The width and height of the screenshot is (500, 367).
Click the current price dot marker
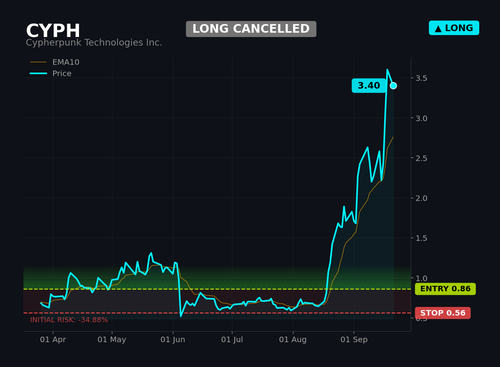[x=393, y=86]
